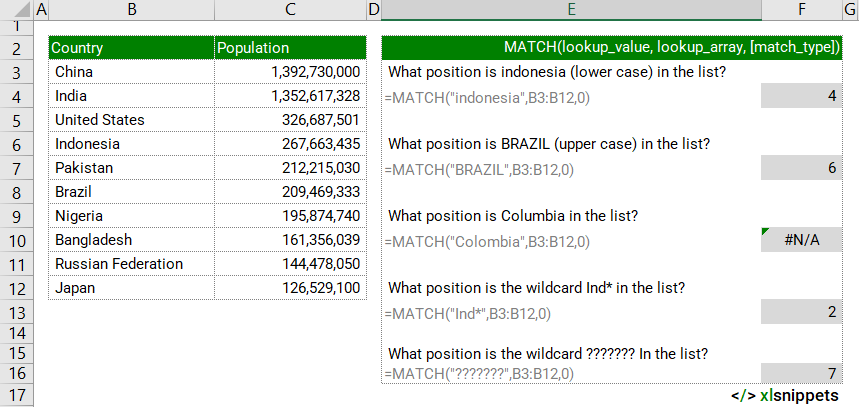This screenshot has height=407, width=859.
Task: Select the MATCH "Colombia" formula cell
Action: pos(571,242)
